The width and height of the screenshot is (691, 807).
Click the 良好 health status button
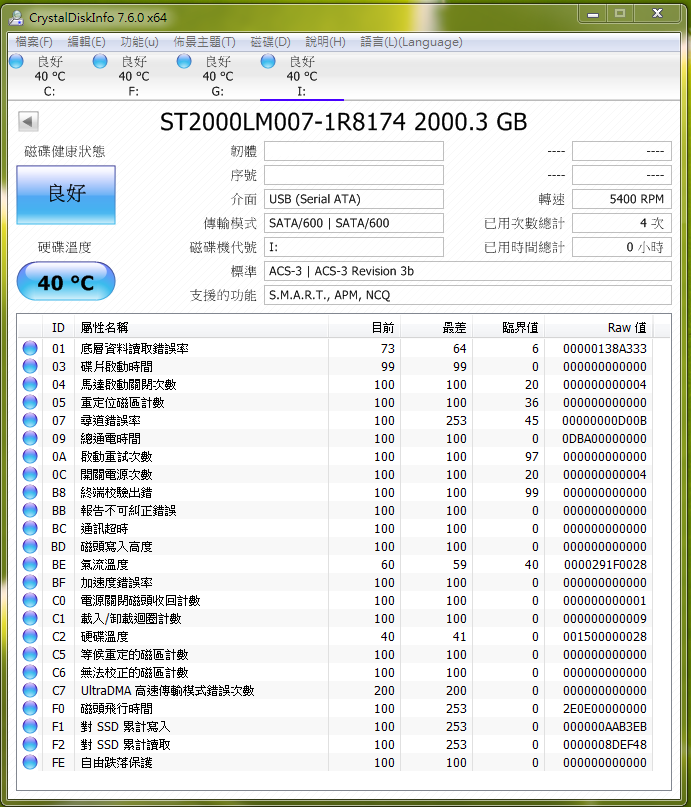(66, 195)
